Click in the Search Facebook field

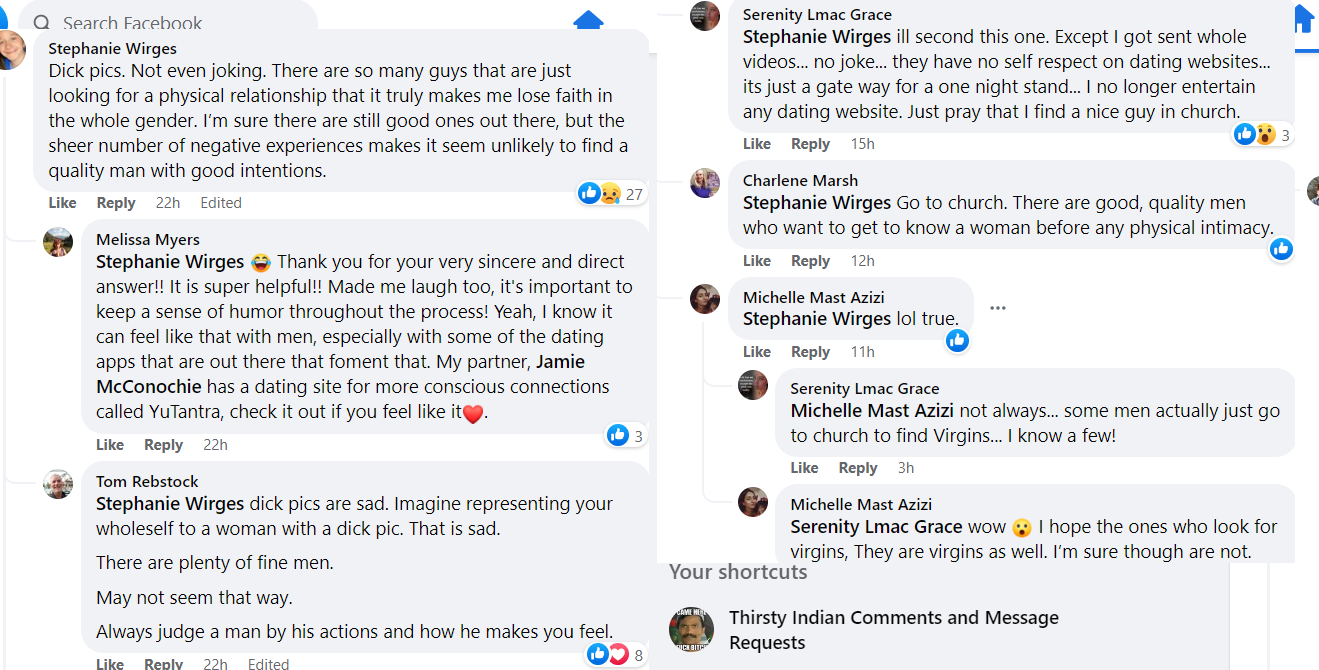pos(168,22)
